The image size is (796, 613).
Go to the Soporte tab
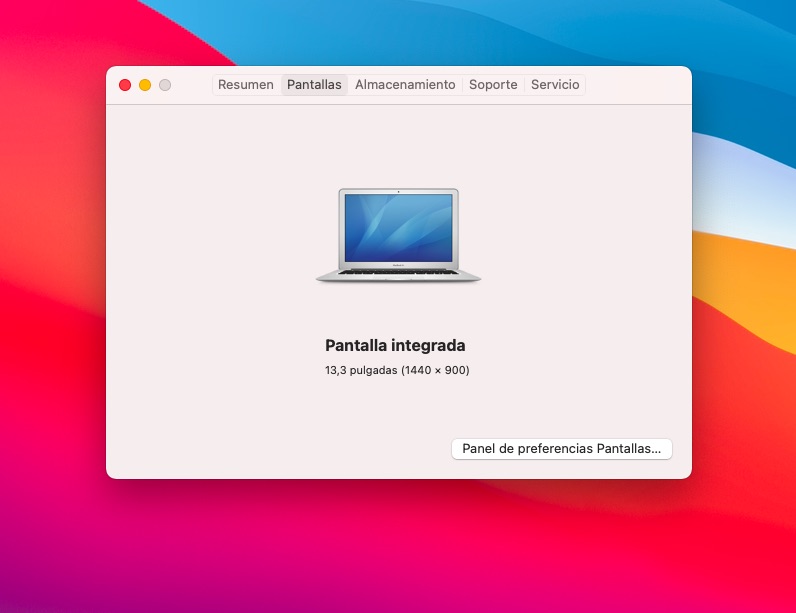tap(493, 85)
